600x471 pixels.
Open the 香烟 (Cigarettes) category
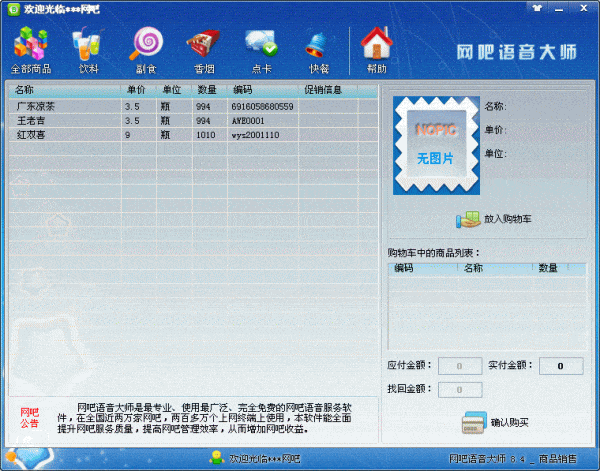[x=203, y=51]
